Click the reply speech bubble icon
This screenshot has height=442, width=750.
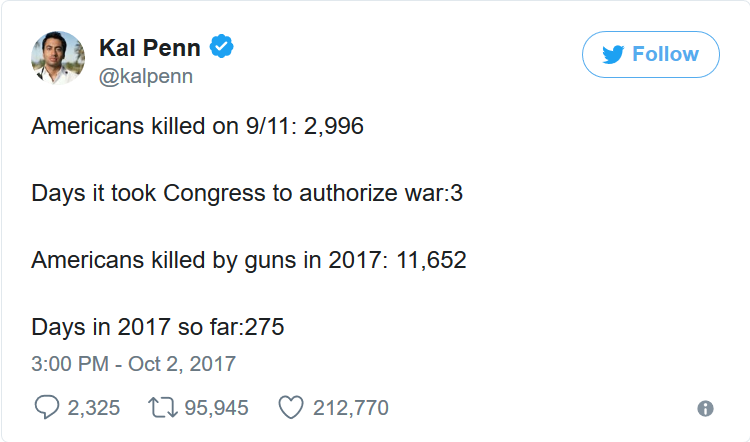[47, 408]
